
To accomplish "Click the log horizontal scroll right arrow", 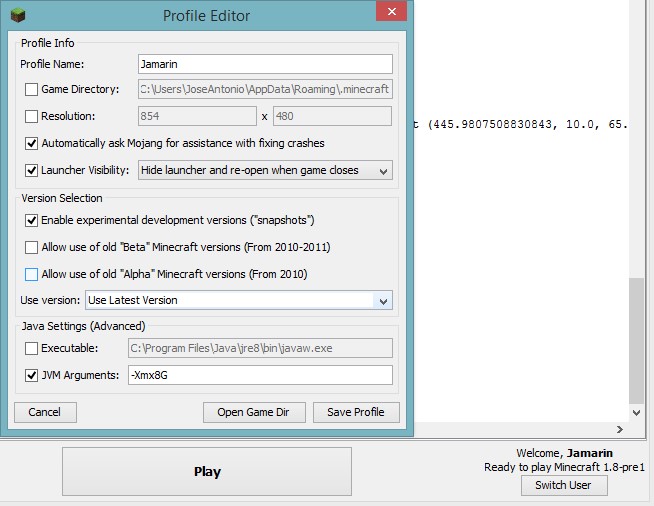I will click(x=620, y=429).
